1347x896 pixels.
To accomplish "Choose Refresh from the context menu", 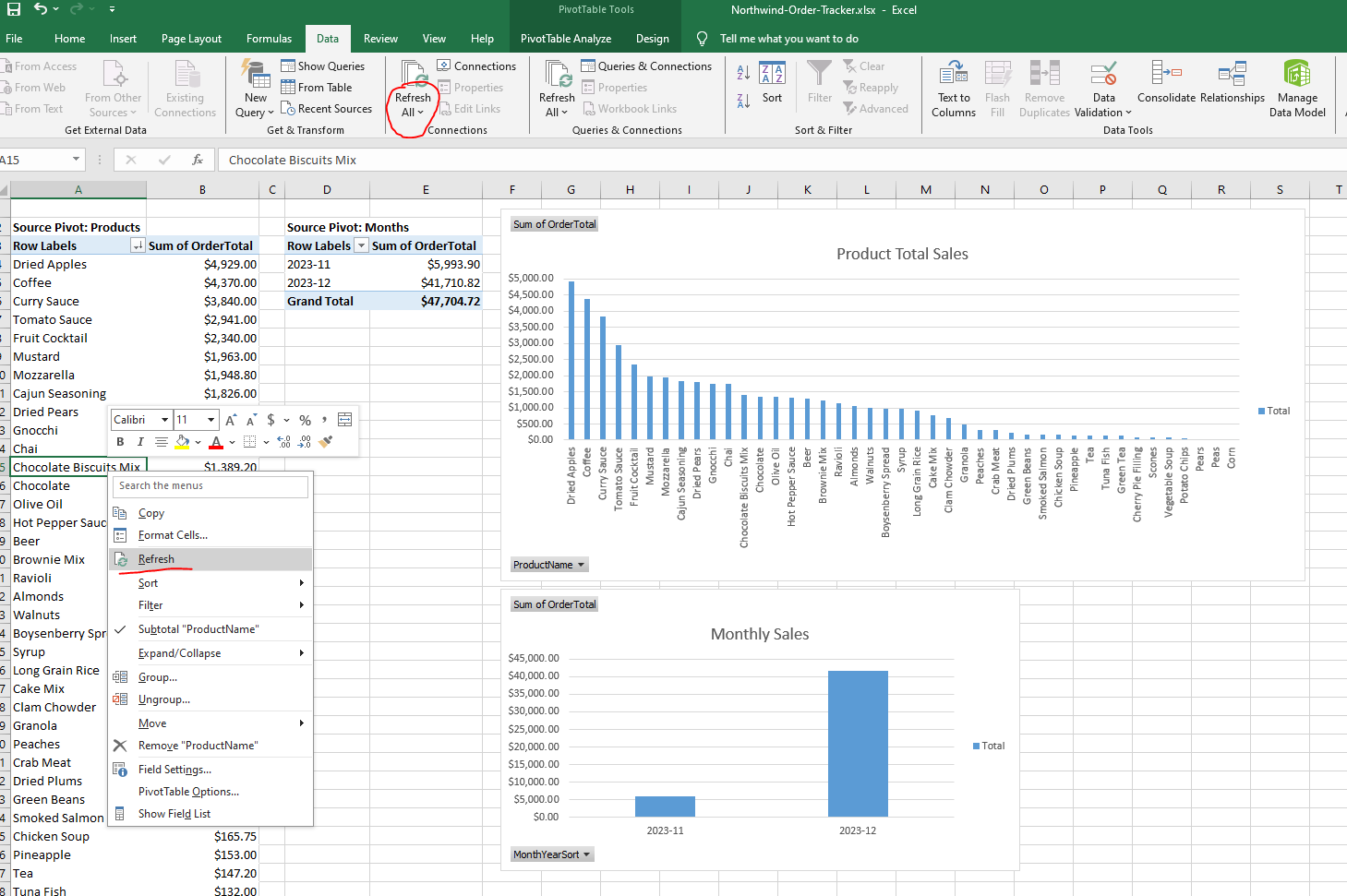I will [210, 559].
